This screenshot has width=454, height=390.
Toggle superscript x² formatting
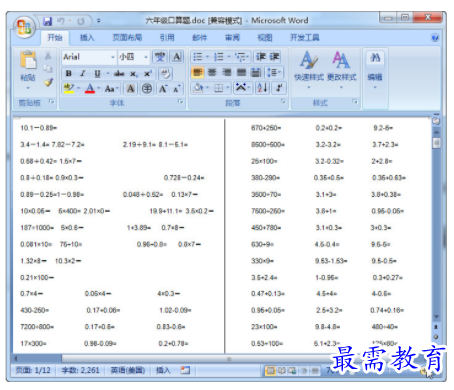[x=148, y=73]
